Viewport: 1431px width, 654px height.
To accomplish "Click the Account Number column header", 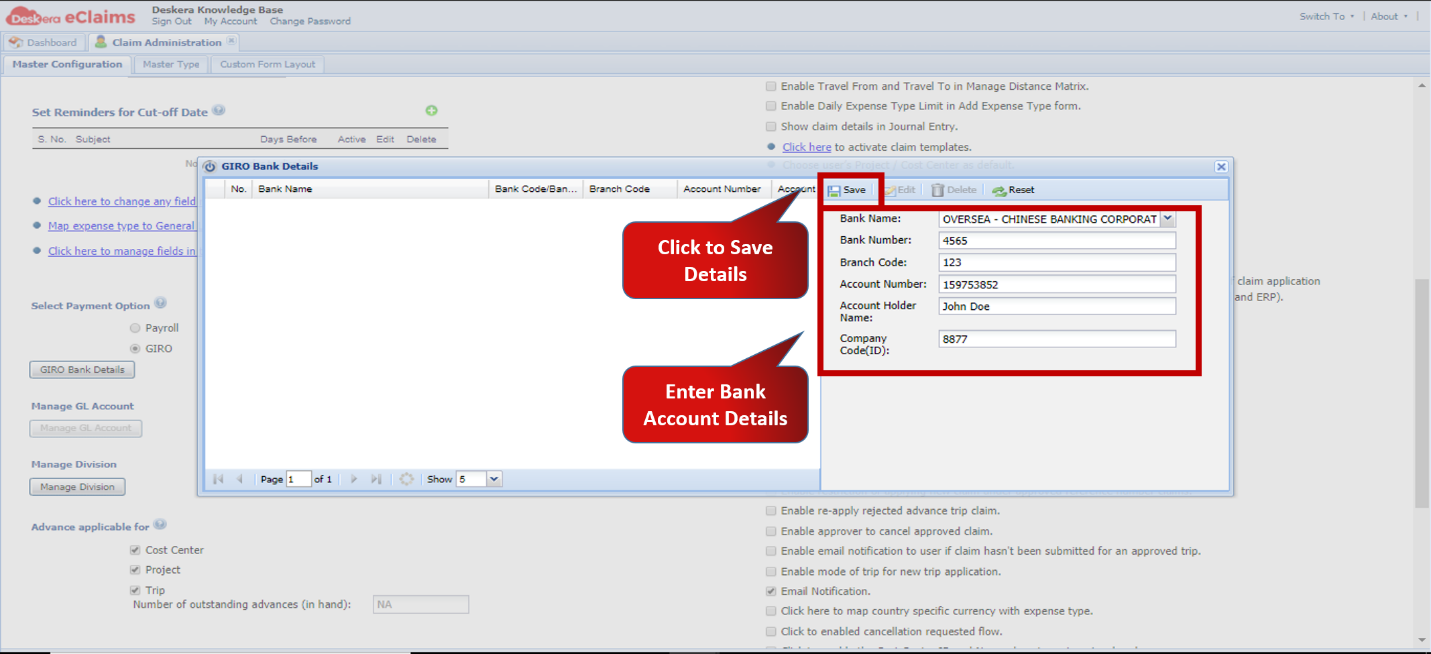I will 724,189.
